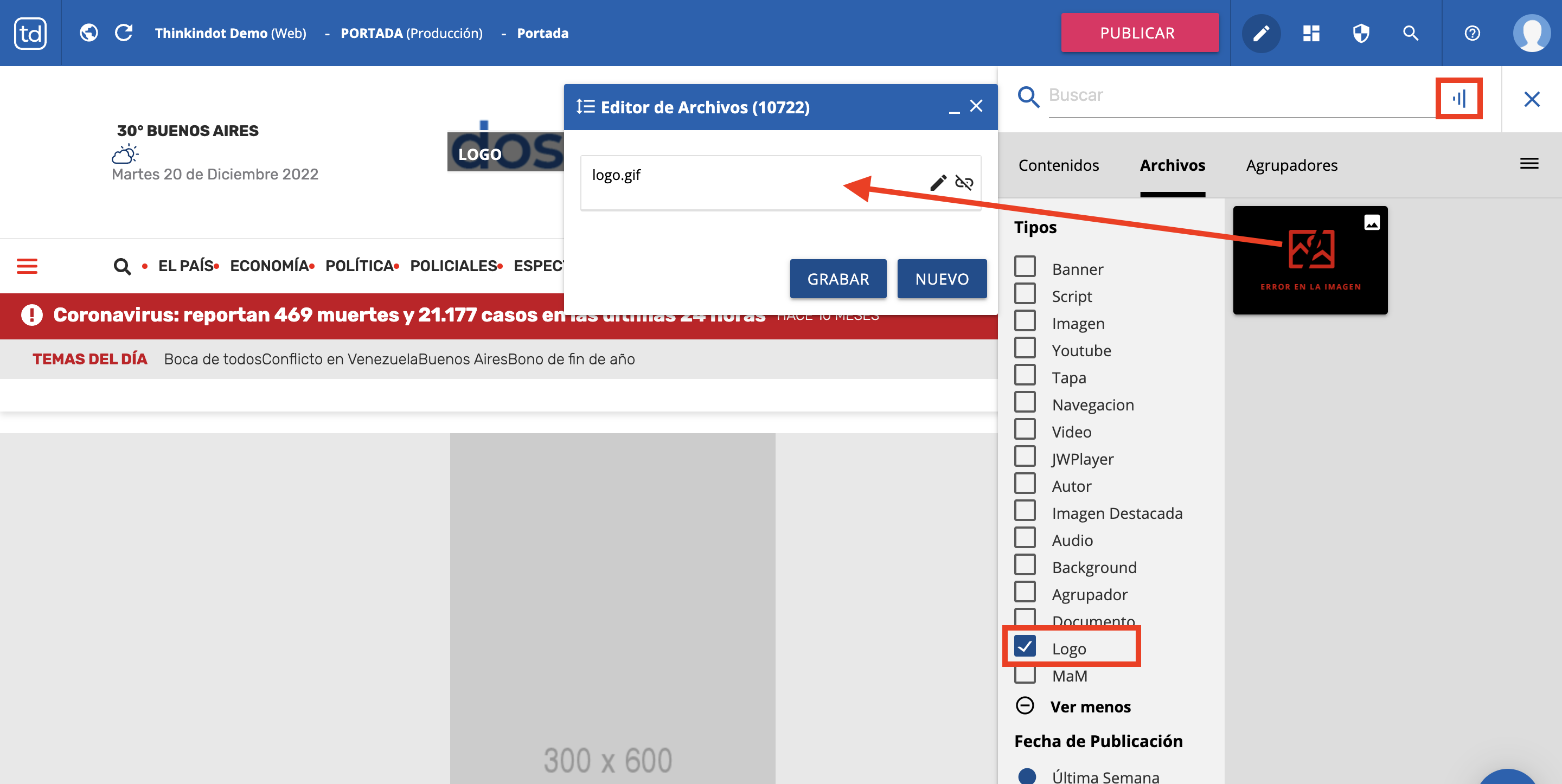The image size is (1562, 784).
Task: Click the image type badge on thumbnail
Action: (1372, 222)
